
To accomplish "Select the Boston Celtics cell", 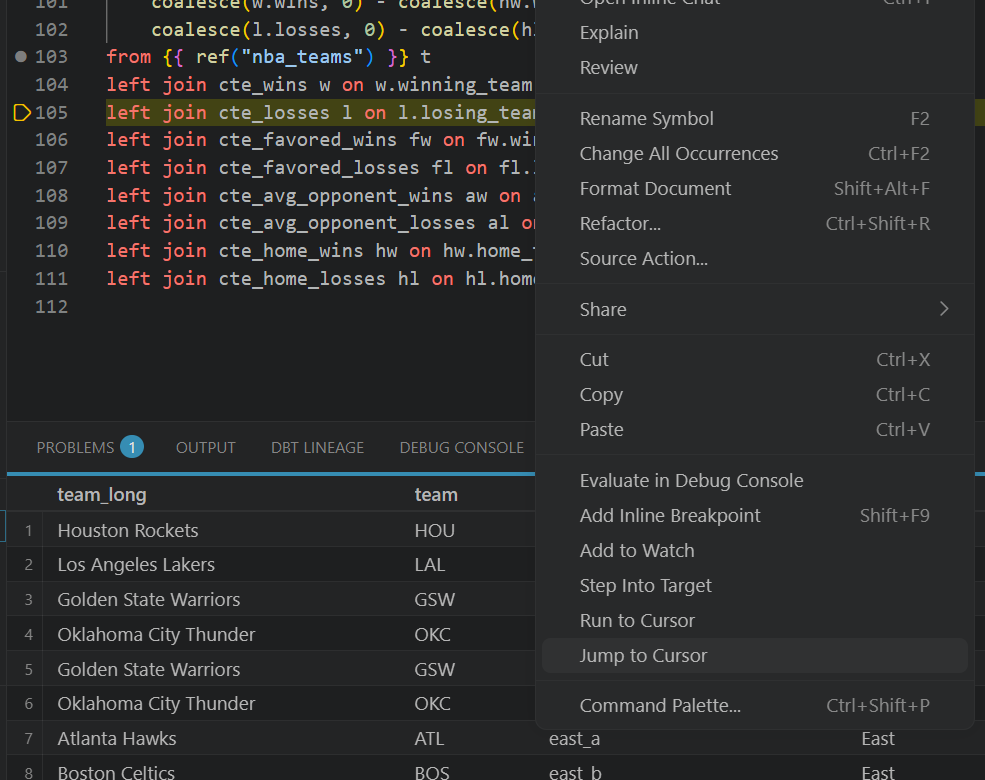I will click(116, 772).
